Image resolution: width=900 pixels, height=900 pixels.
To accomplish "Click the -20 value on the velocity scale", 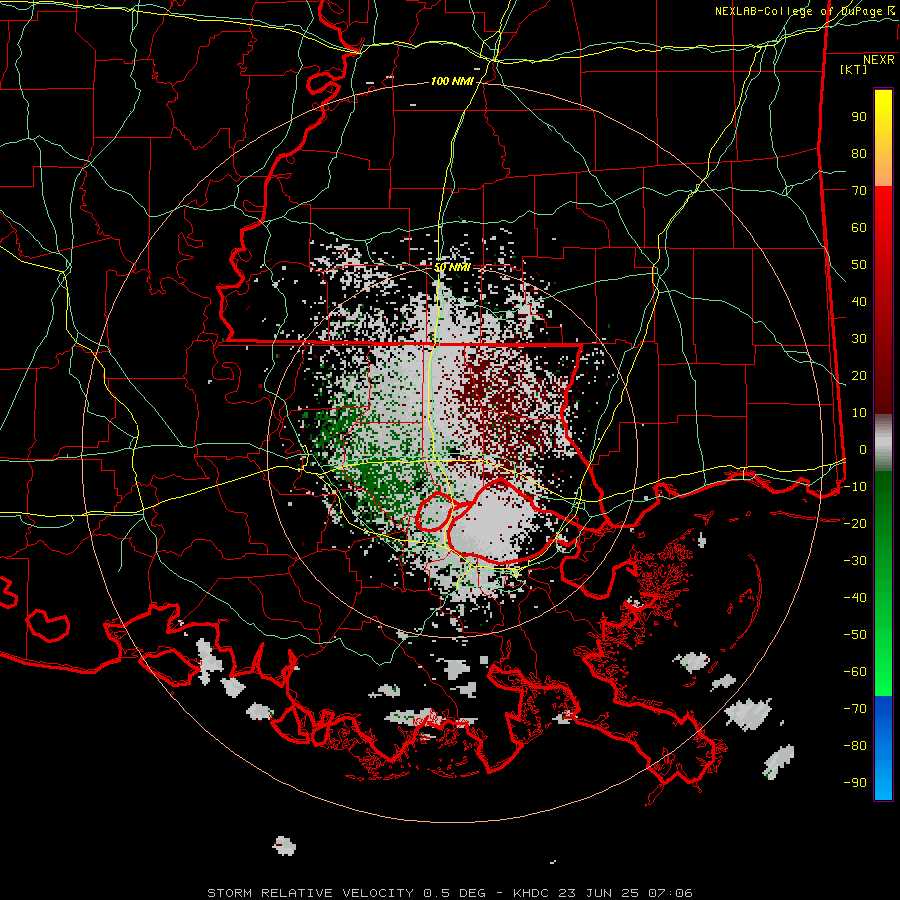I will click(855, 523).
